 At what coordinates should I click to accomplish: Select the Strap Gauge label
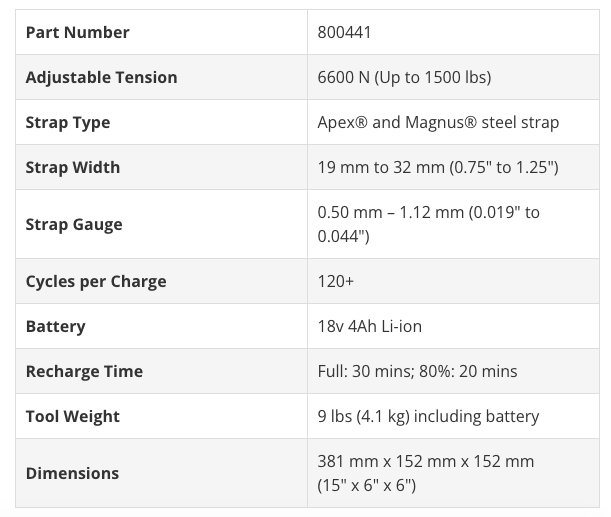tap(74, 224)
